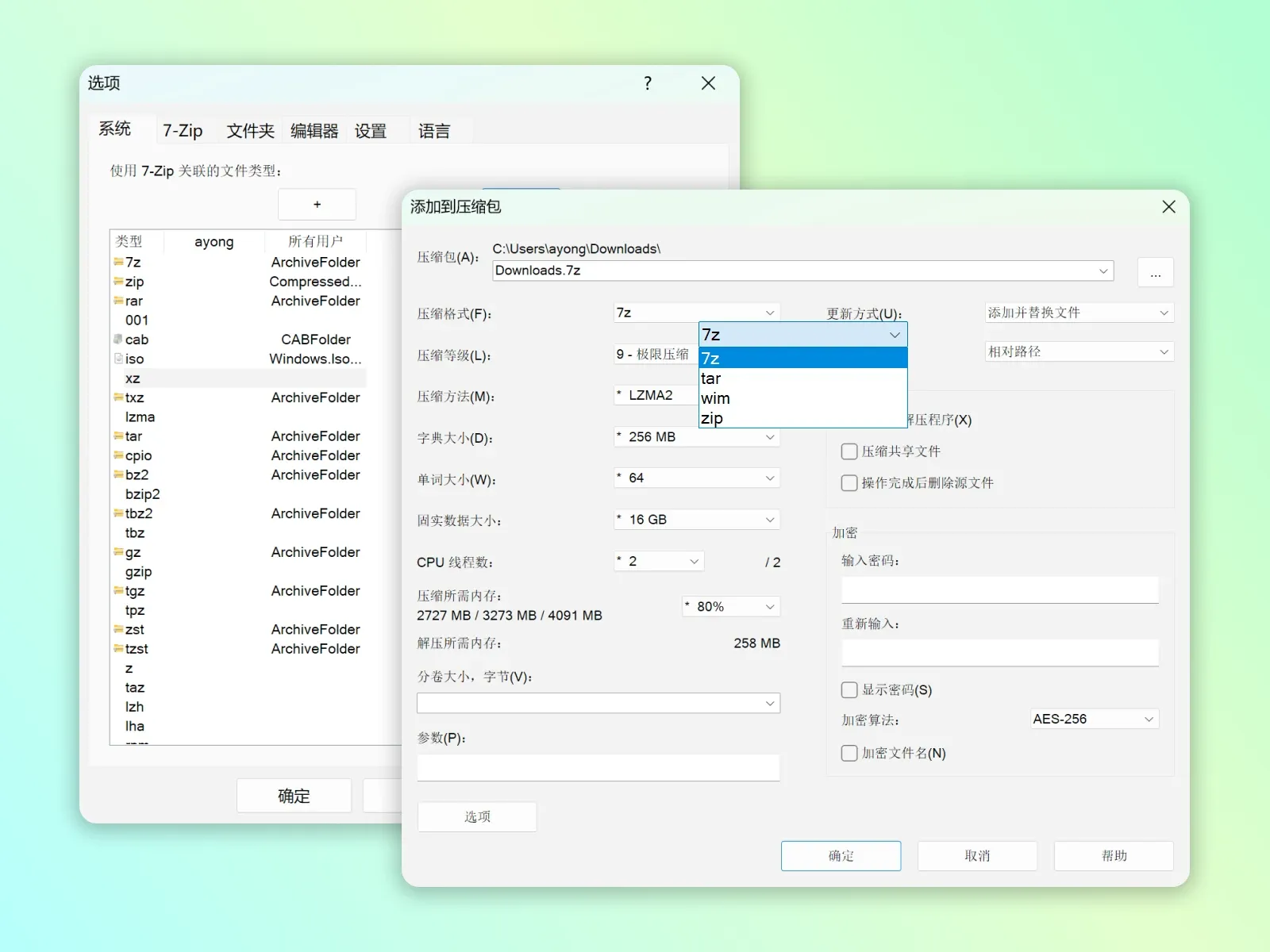The image size is (1270, 952).
Task: Choose wim in the format dropdown list
Action: (x=802, y=398)
